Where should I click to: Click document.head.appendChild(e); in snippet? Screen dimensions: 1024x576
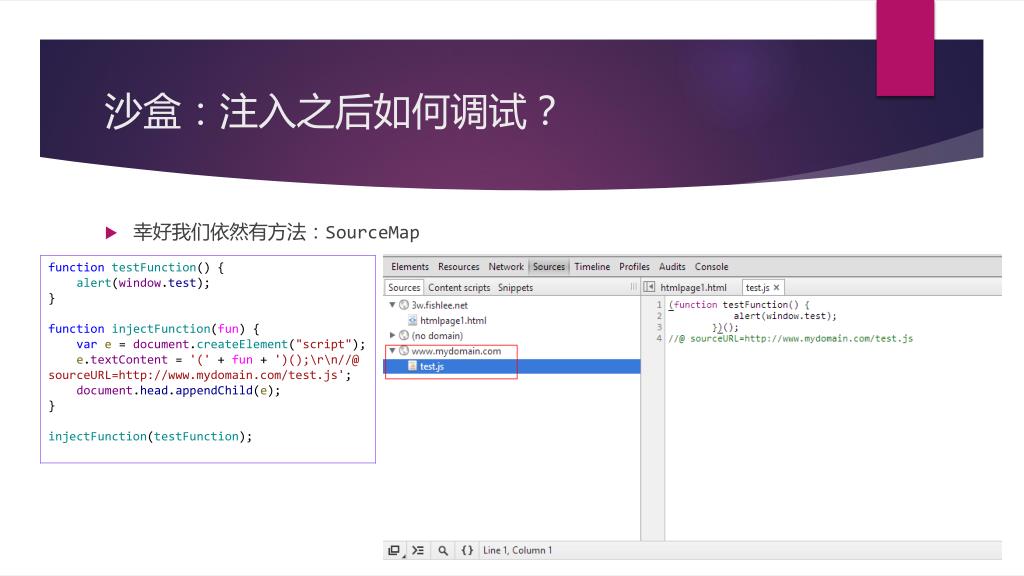[178, 391]
